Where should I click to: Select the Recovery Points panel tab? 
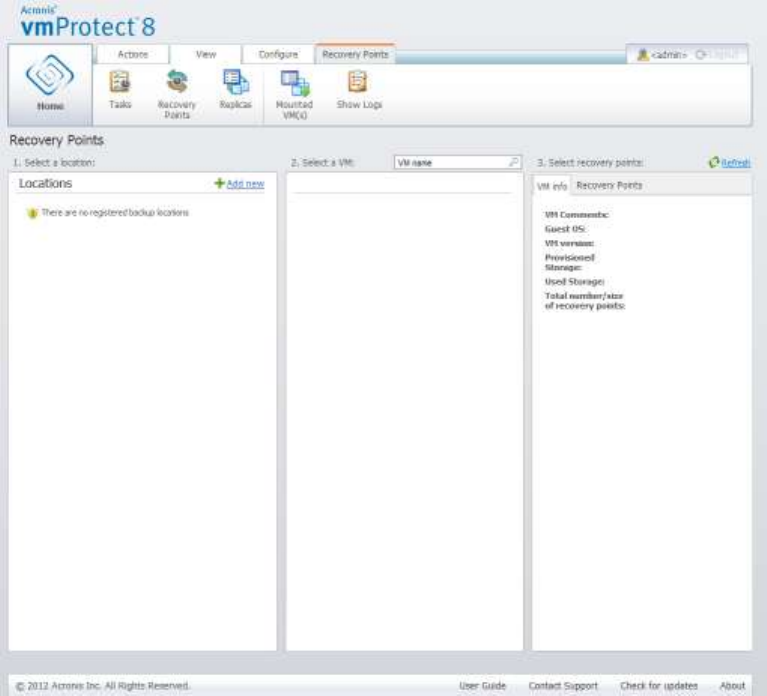click(x=609, y=185)
